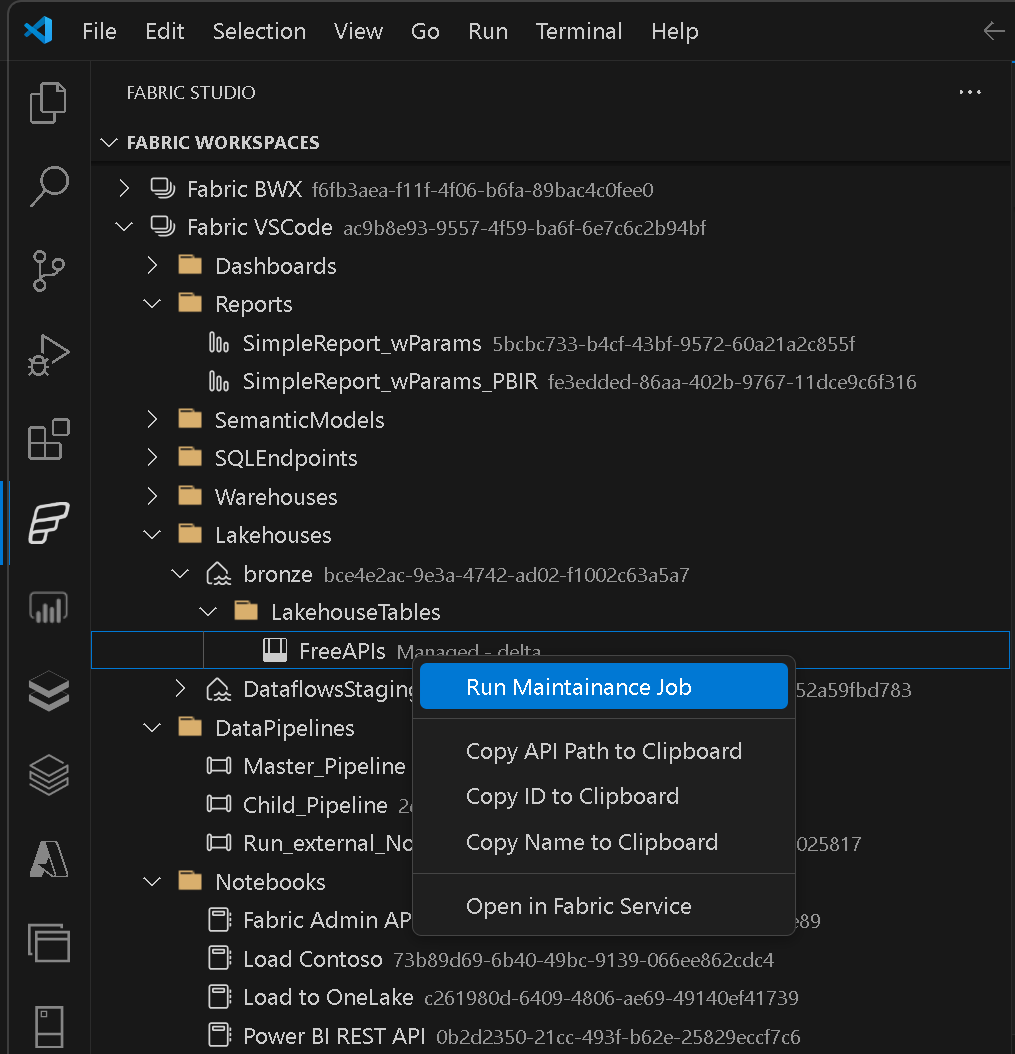Collapse the bronze lakehouse node

tap(180, 574)
